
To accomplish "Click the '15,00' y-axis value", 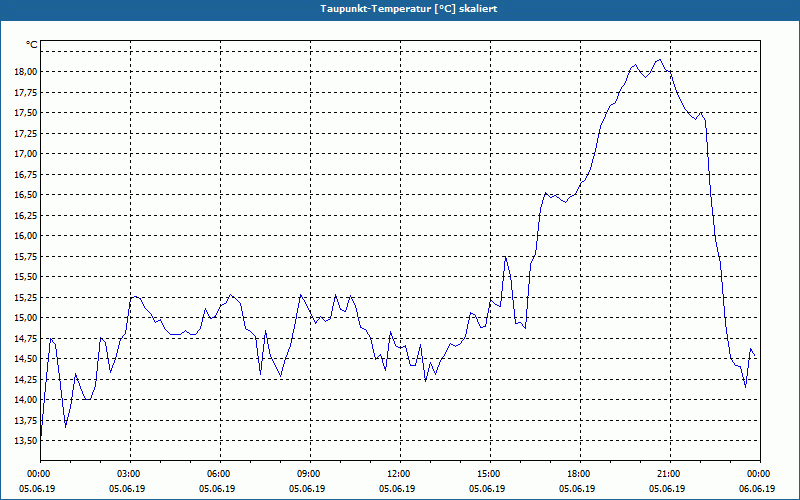I will click(x=27, y=318).
